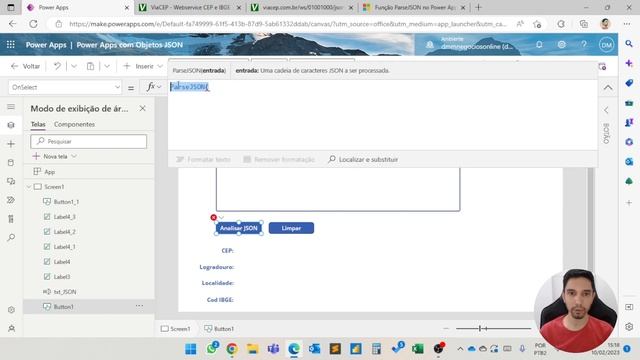Image resolution: width=640 pixels, height=360 pixels.
Task: Click Remover formatação
Action: [279, 159]
